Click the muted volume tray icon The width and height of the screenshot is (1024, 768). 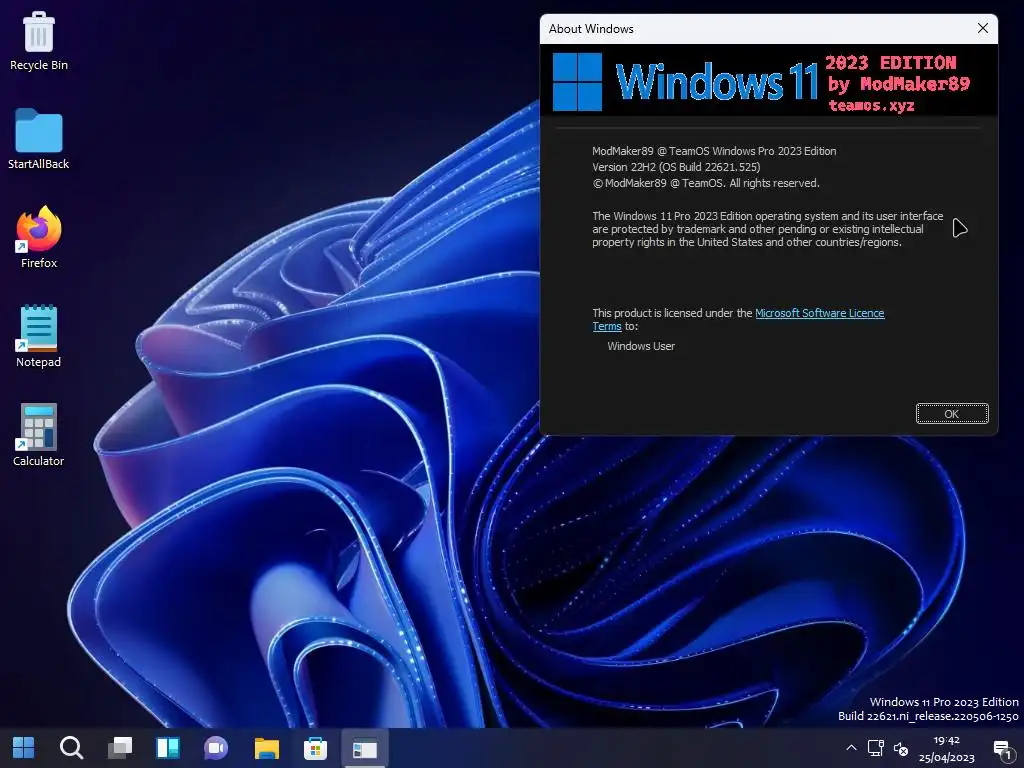click(901, 748)
